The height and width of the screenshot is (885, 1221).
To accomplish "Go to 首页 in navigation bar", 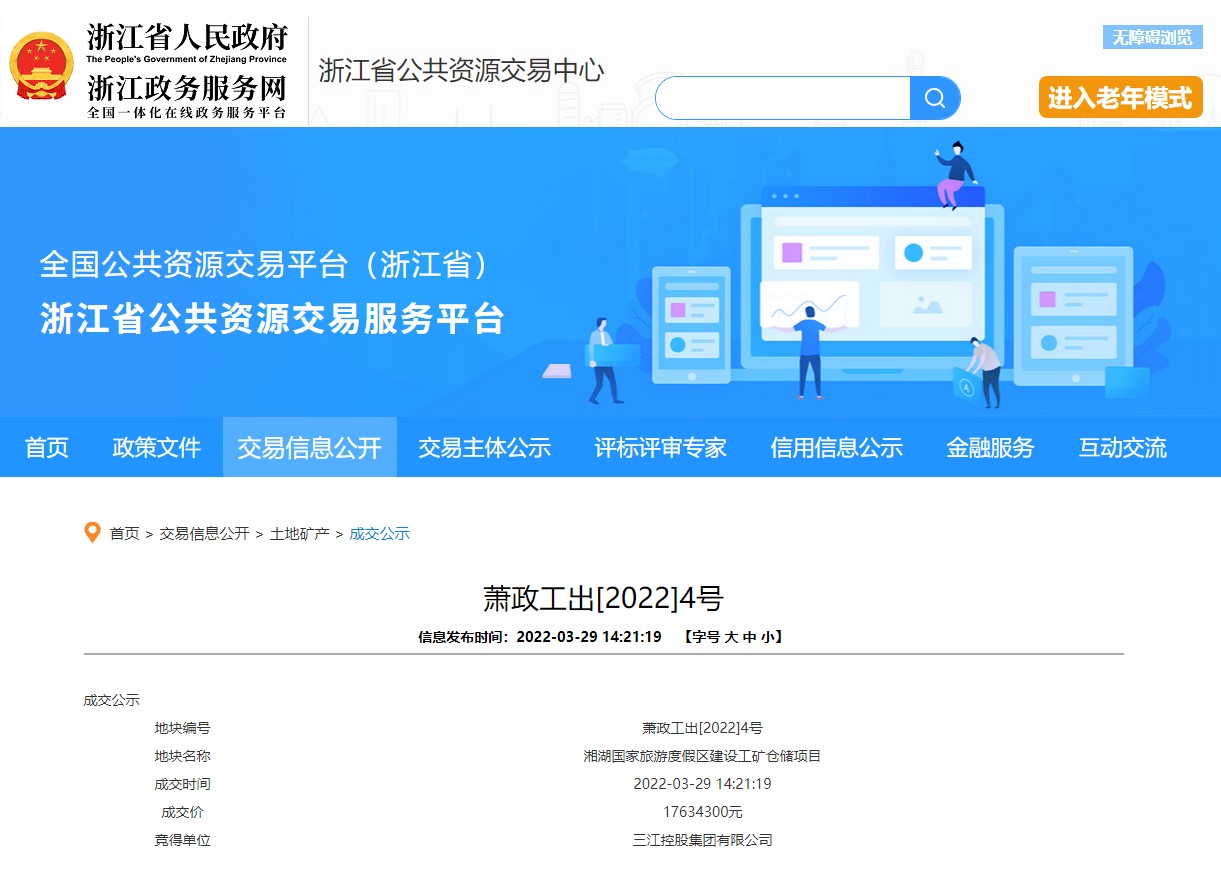I will 47,448.
